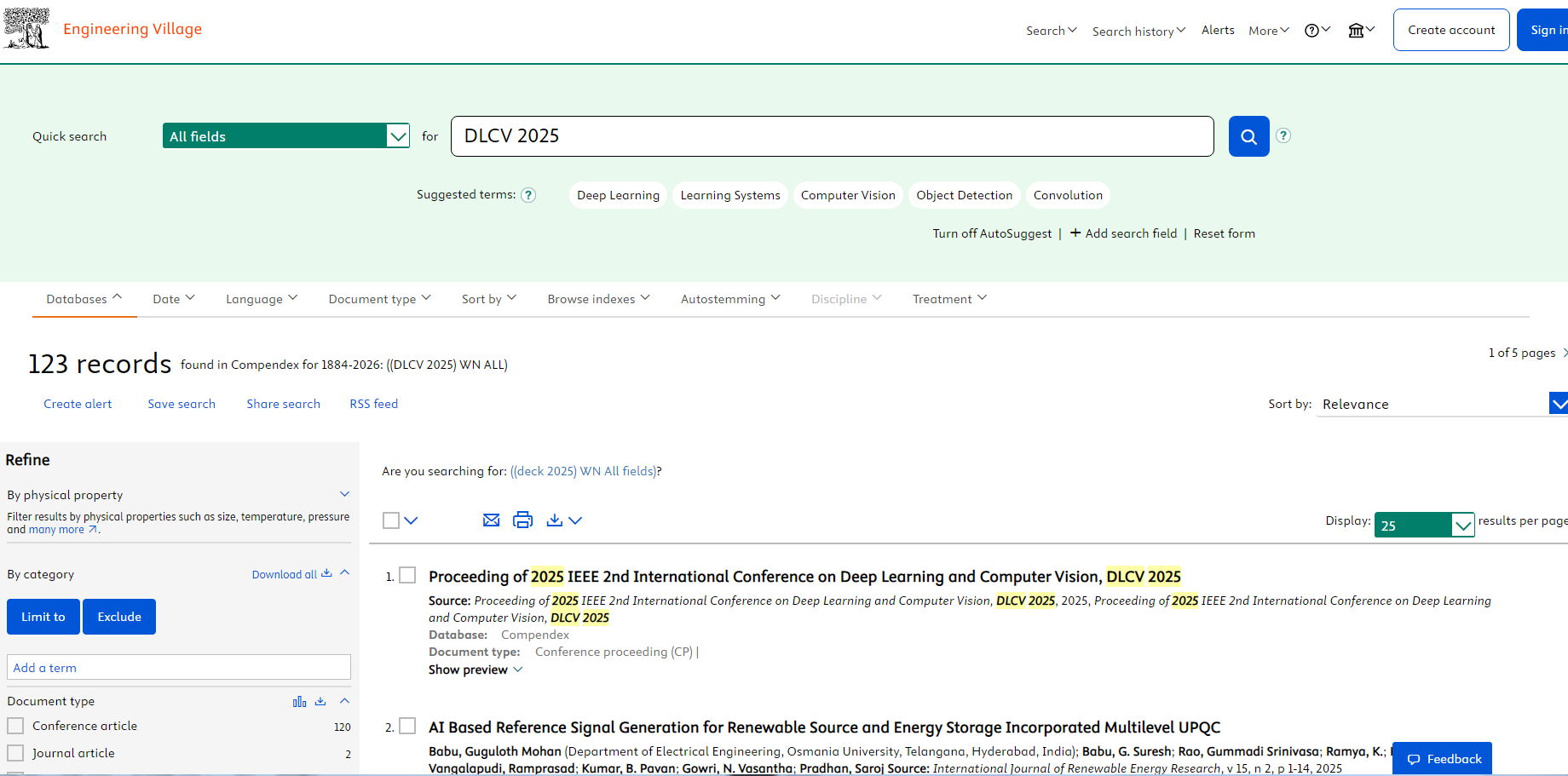Click the Feedback chat icon button

click(1442, 759)
